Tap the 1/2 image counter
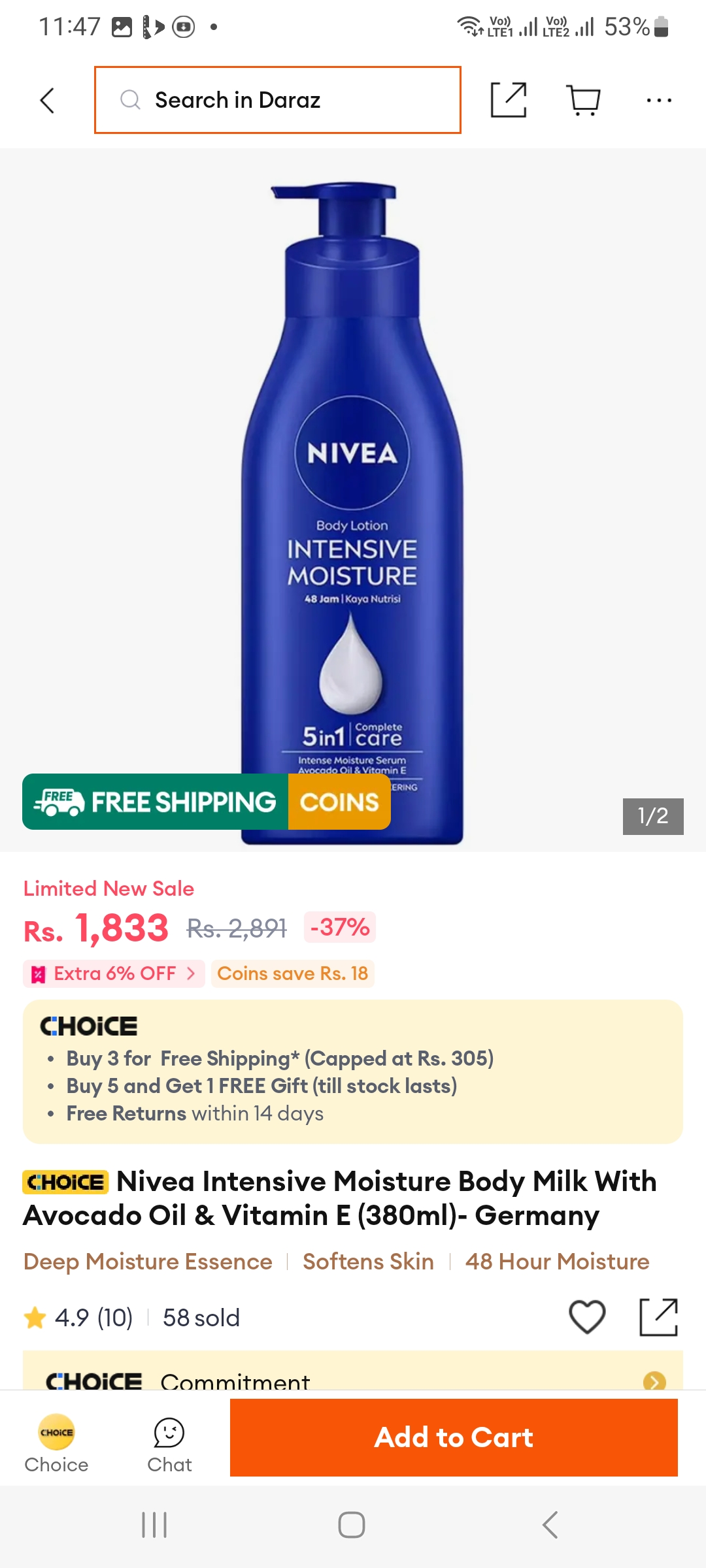 click(653, 816)
